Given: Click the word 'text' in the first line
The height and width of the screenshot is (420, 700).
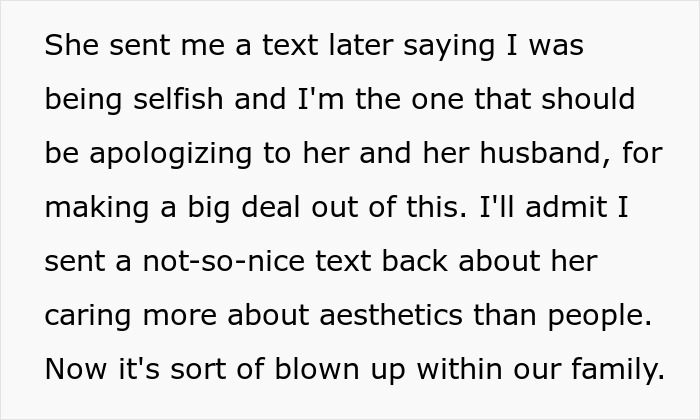Looking at the screenshot, I should (x=290, y=46).
